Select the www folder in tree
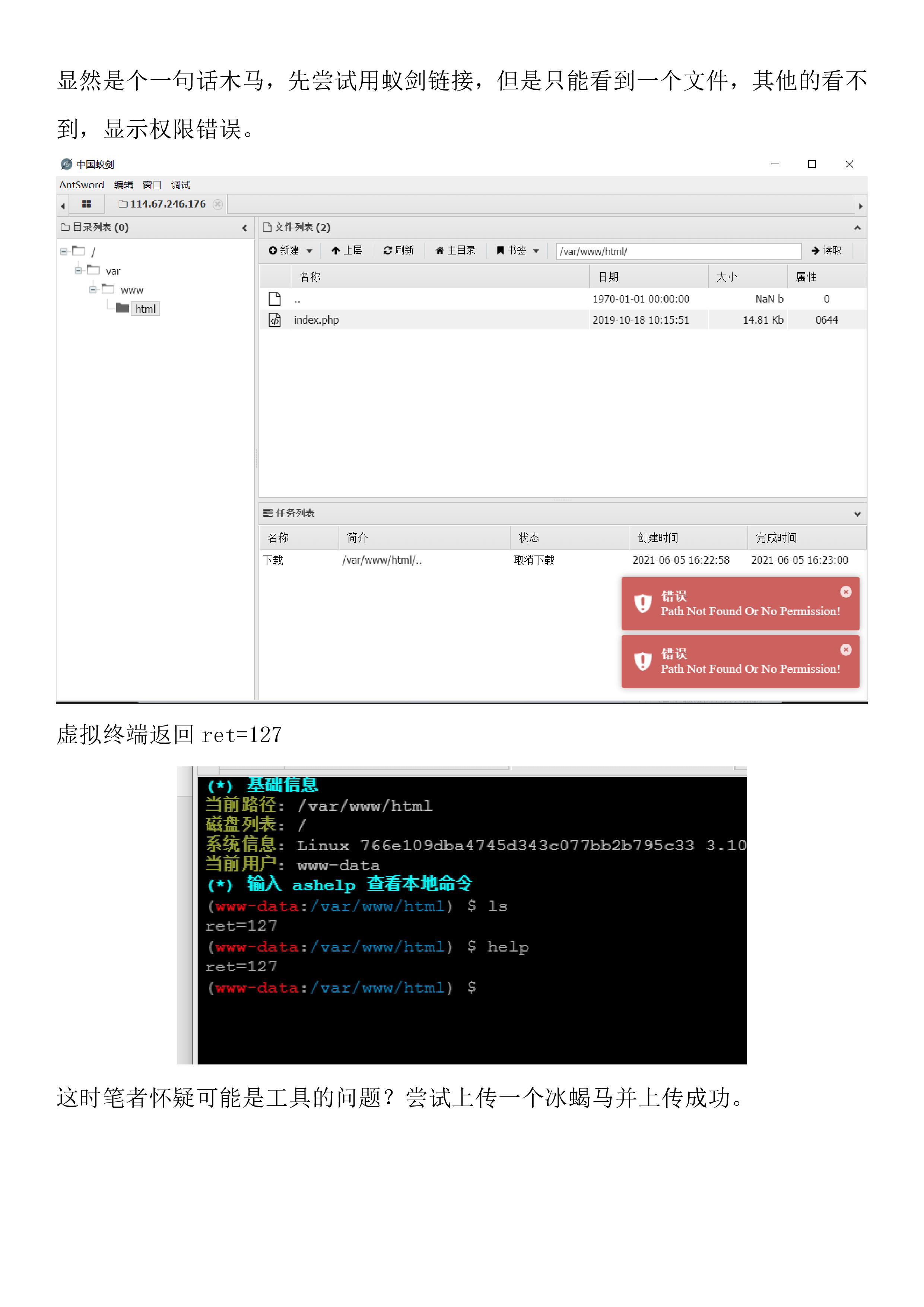 [132, 290]
